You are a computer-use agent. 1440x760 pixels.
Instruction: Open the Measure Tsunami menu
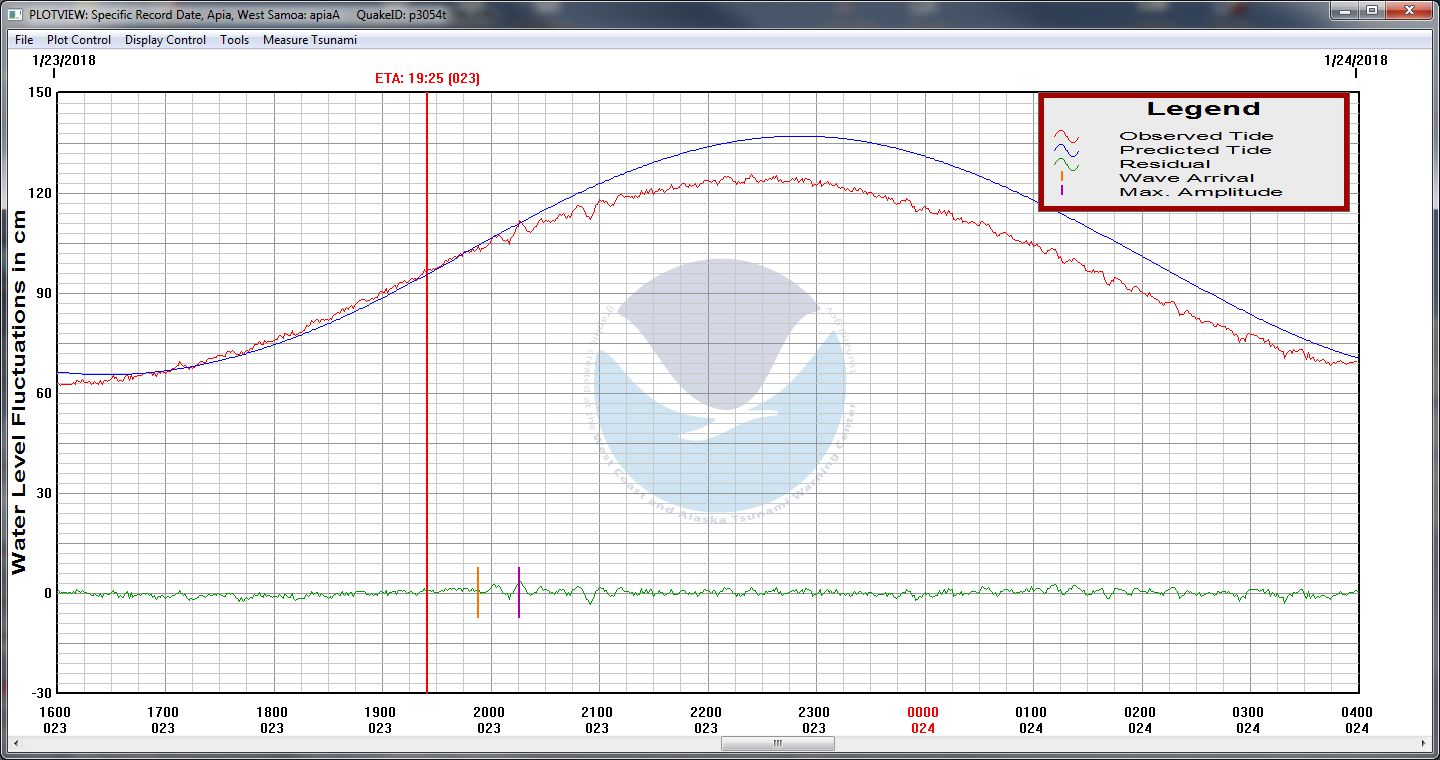coord(309,40)
